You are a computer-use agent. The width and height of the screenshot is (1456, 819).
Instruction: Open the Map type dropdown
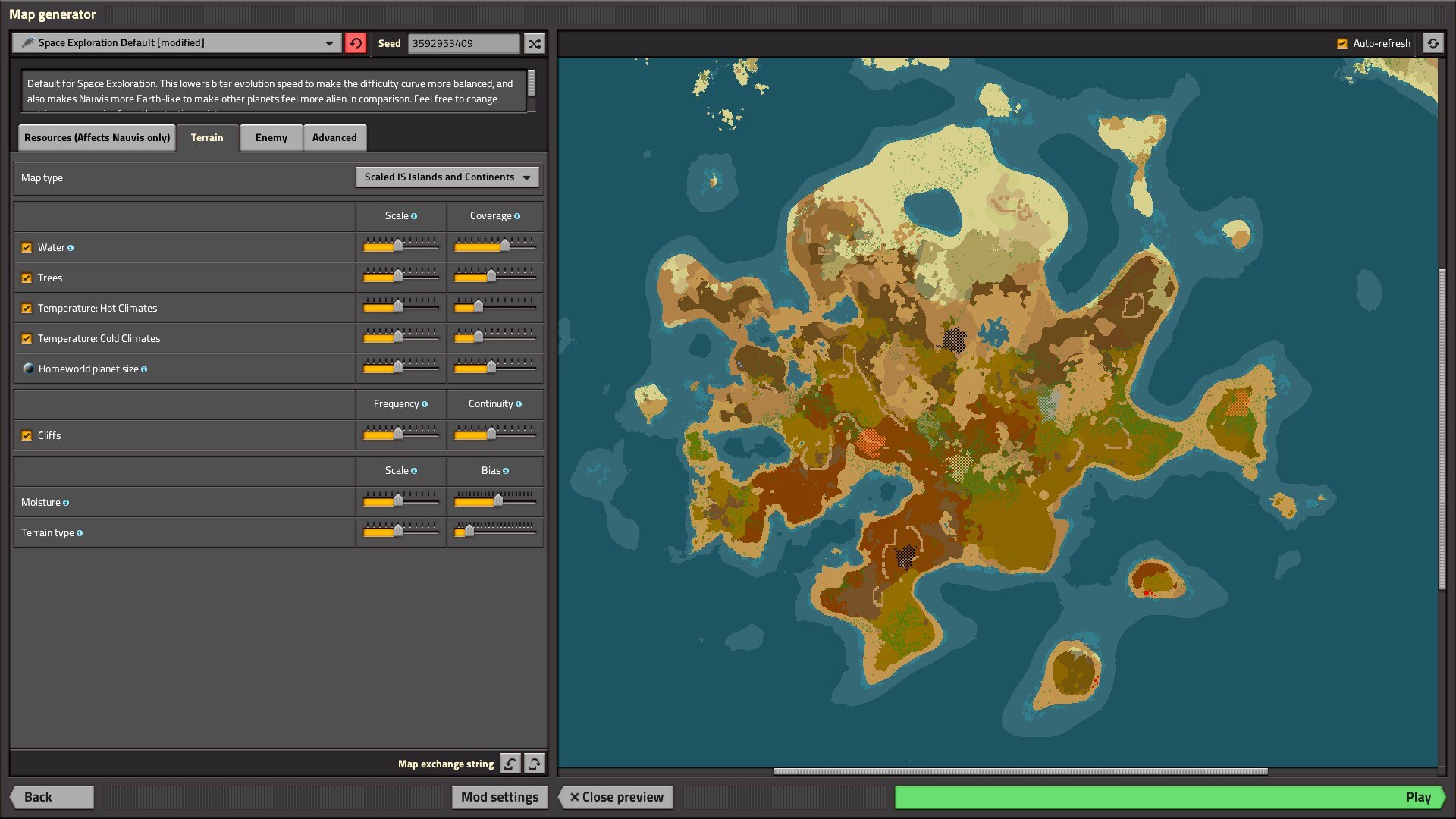click(x=447, y=177)
